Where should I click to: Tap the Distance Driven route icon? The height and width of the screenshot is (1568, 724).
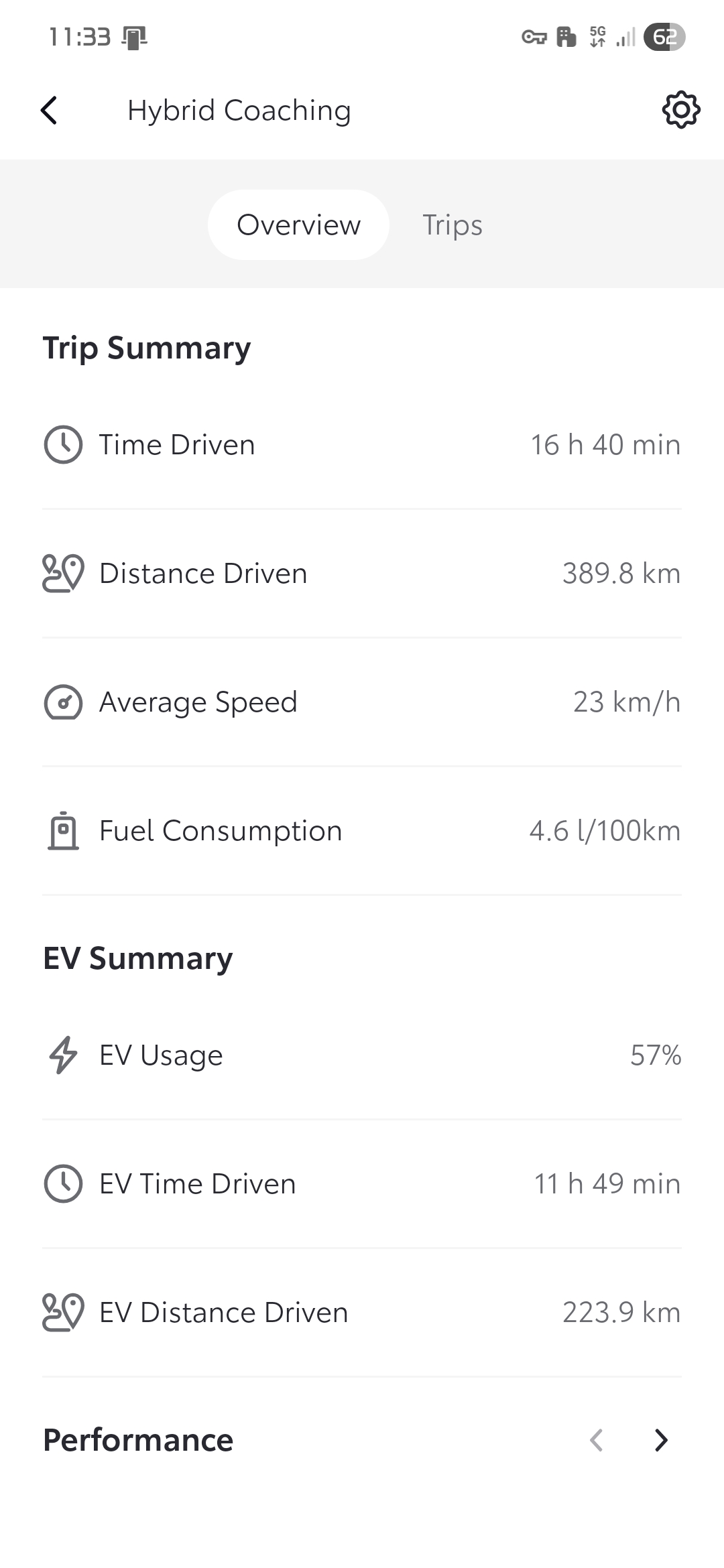[x=63, y=574]
